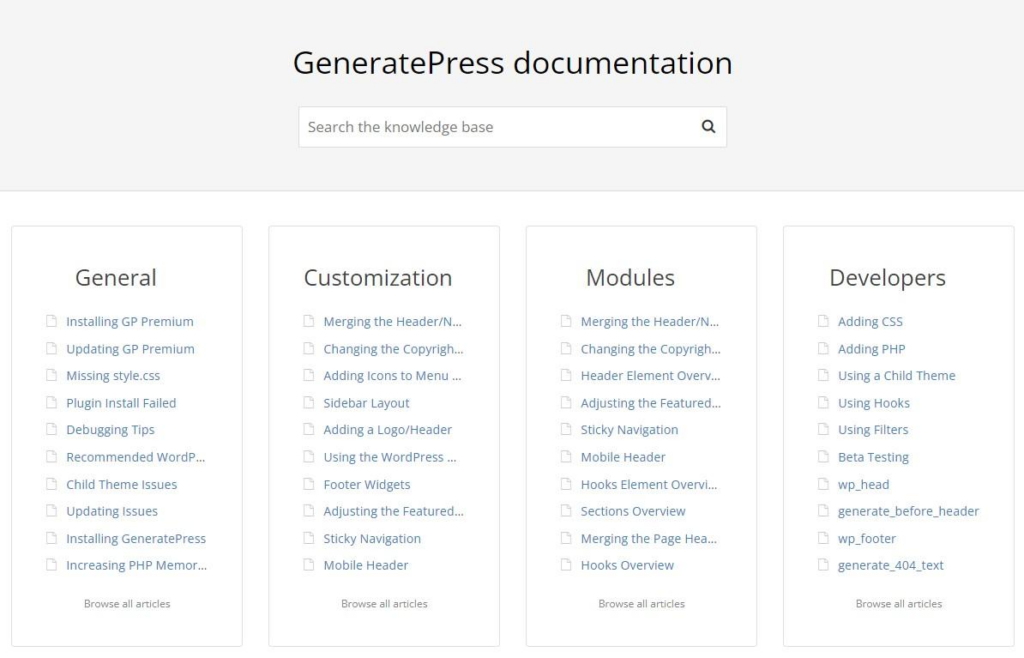Open Installing GP Premium article
The image size is (1024, 658).
pos(130,321)
